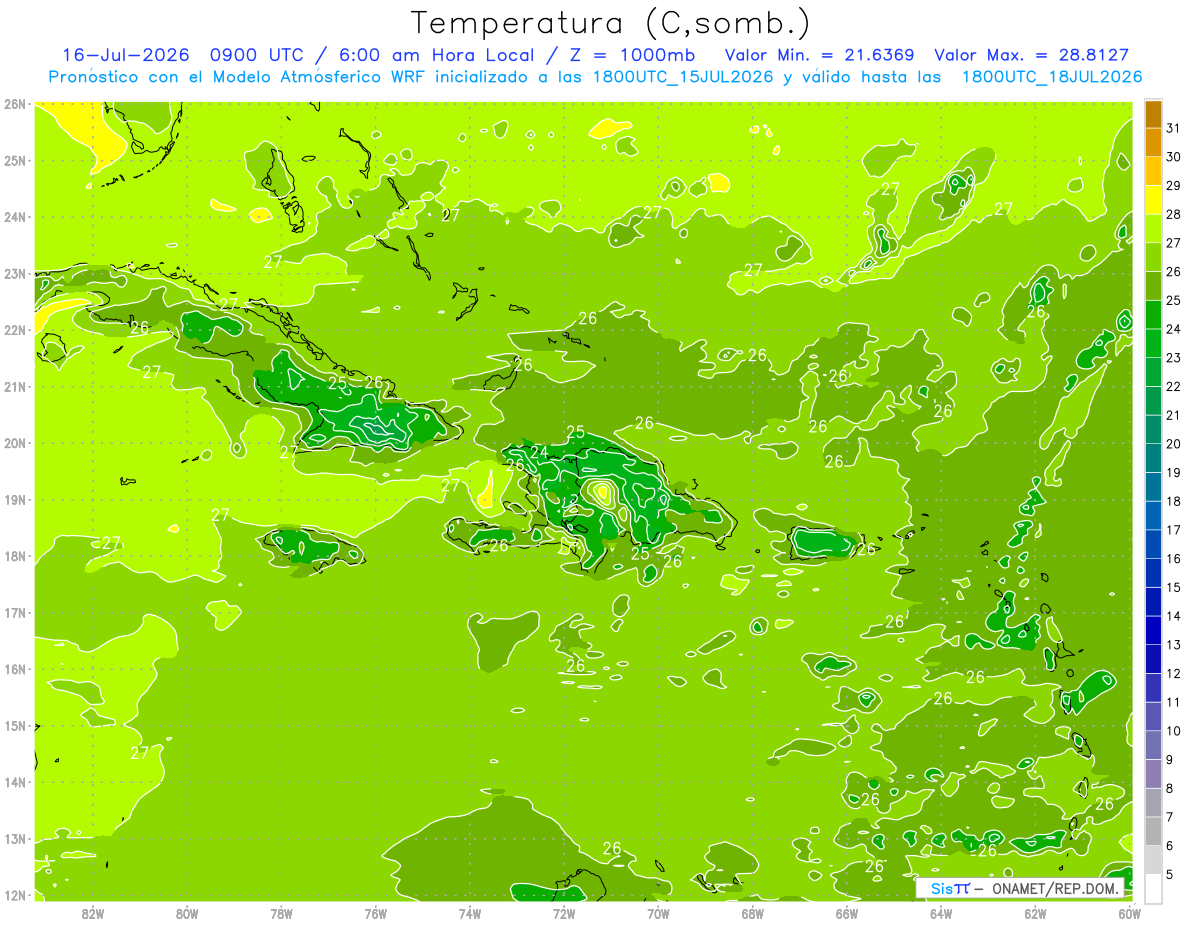Click the longitude label "64W"

(940, 913)
